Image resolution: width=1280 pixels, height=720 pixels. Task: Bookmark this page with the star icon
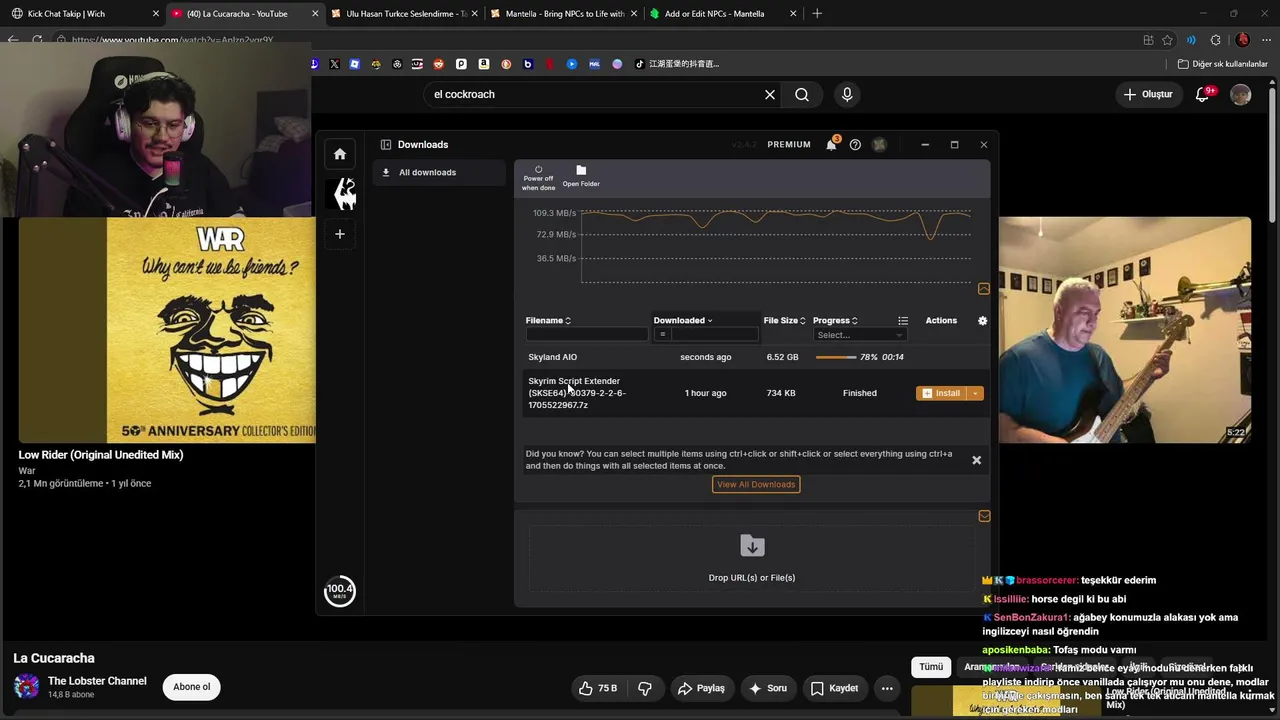pyautogui.click(x=1167, y=40)
